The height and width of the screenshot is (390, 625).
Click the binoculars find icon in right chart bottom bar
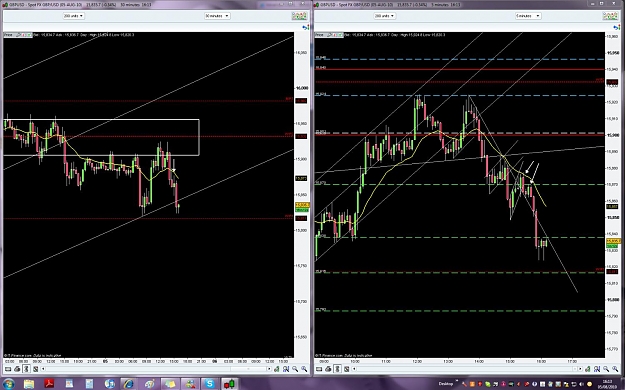click(x=597, y=369)
